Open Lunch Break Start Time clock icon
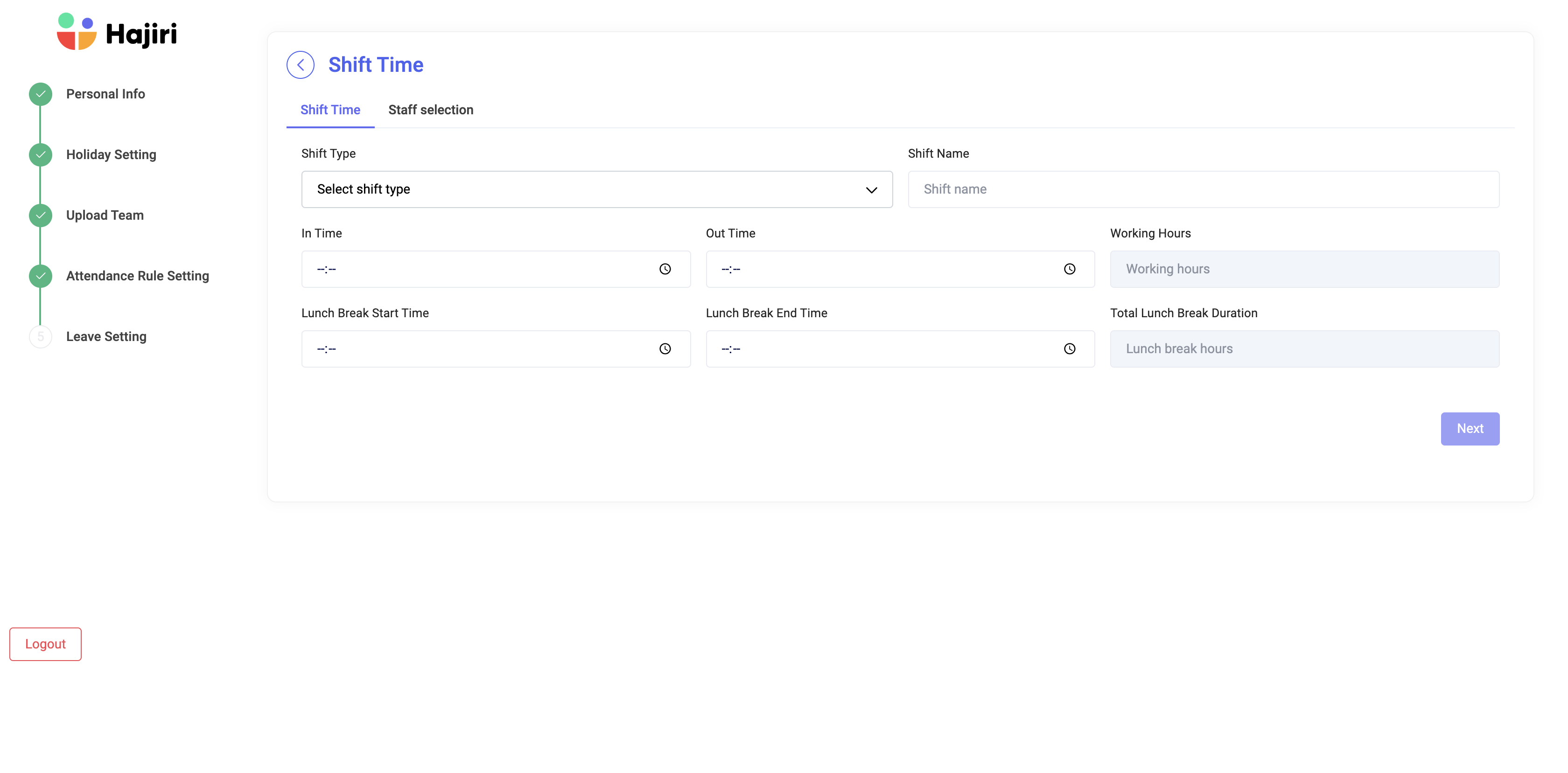The image size is (1568, 773). coord(665,349)
